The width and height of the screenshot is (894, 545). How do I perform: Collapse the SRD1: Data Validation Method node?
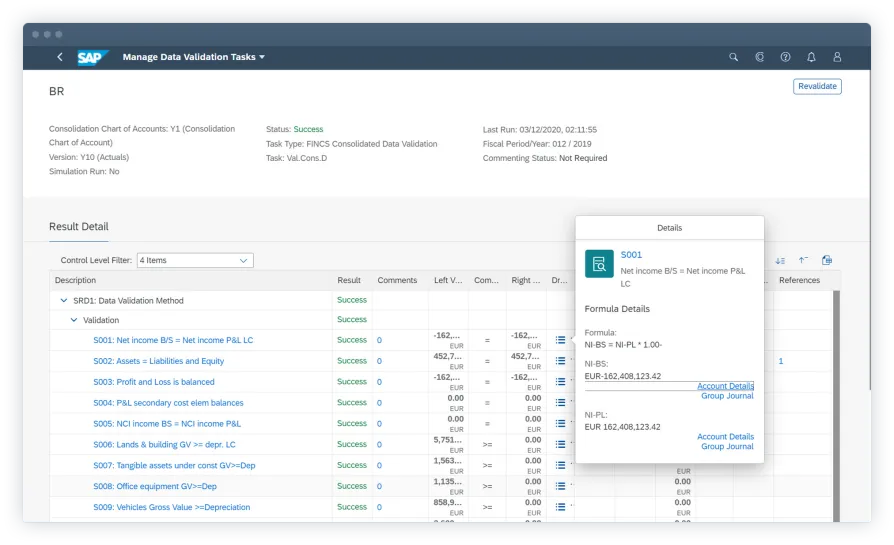point(63,300)
